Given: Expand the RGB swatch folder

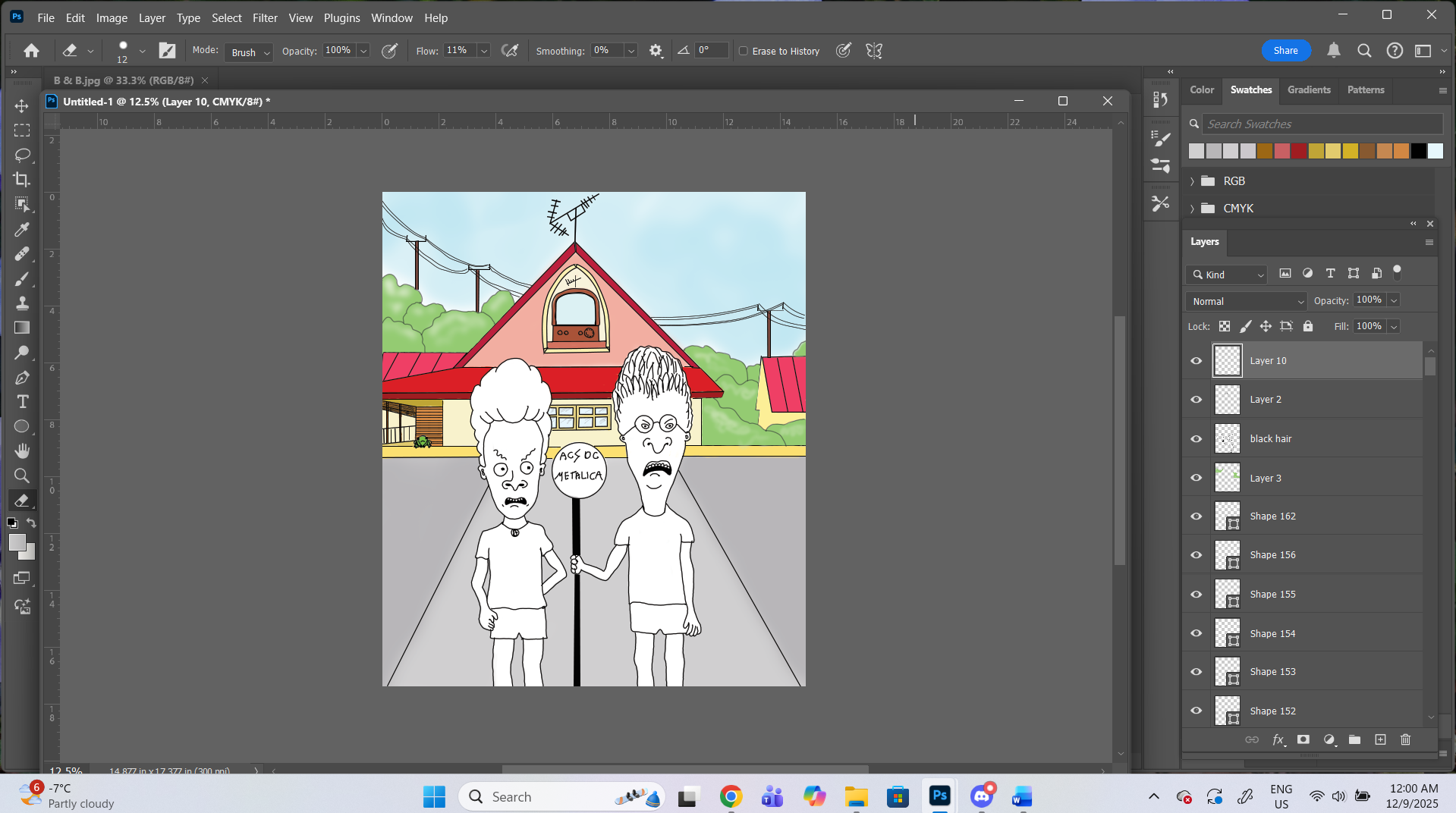Looking at the screenshot, I should click(1192, 181).
